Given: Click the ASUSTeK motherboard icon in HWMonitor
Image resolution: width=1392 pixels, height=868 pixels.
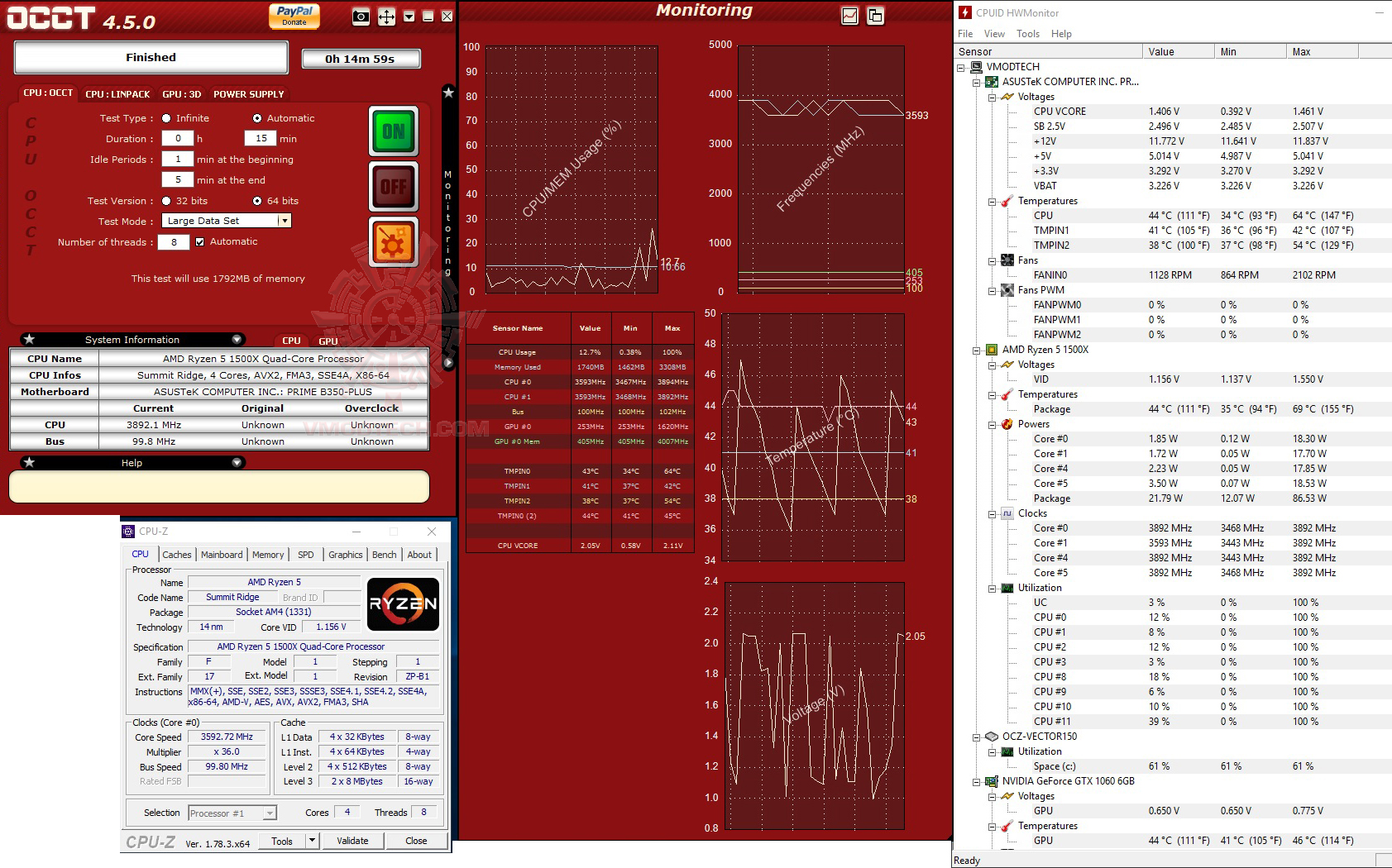Looking at the screenshot, I should click(992, 82).
